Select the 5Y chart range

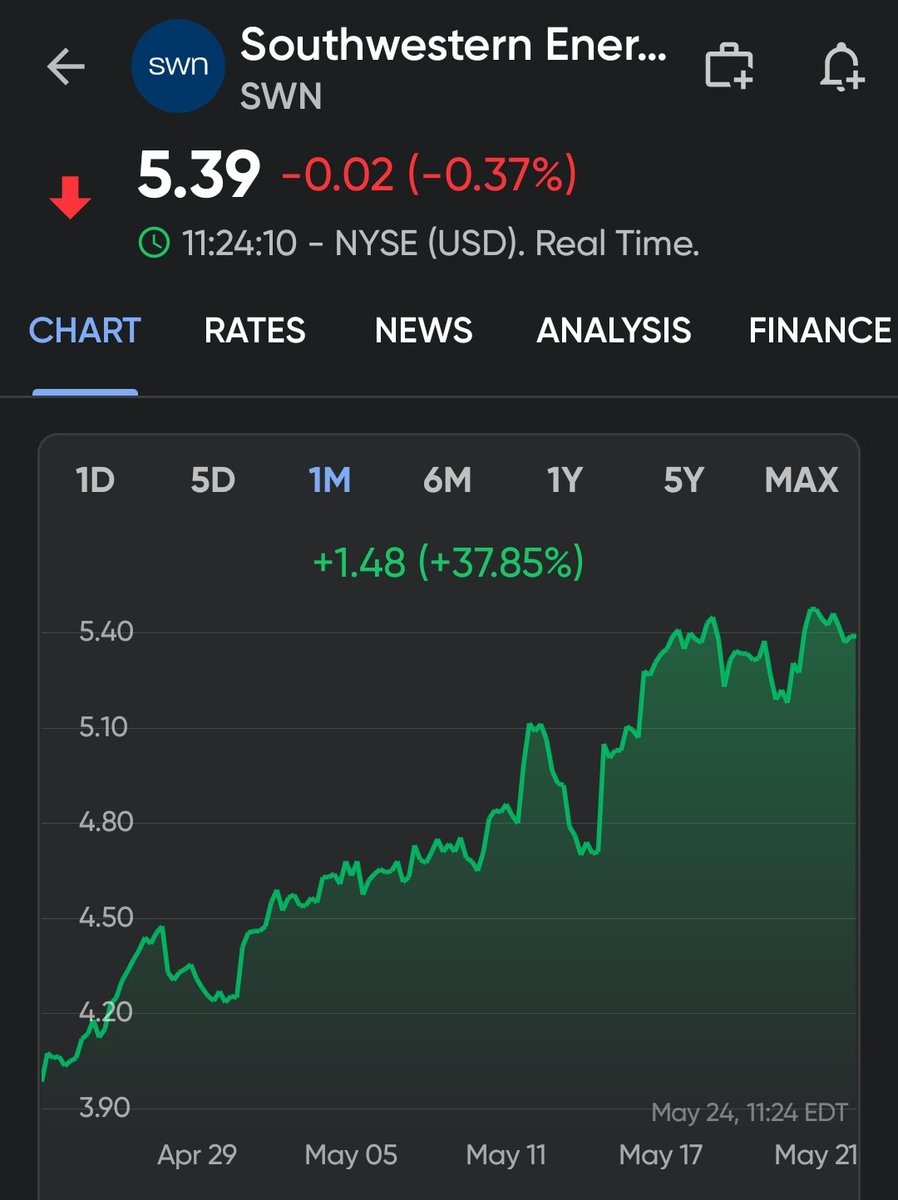tap(684, 481)
